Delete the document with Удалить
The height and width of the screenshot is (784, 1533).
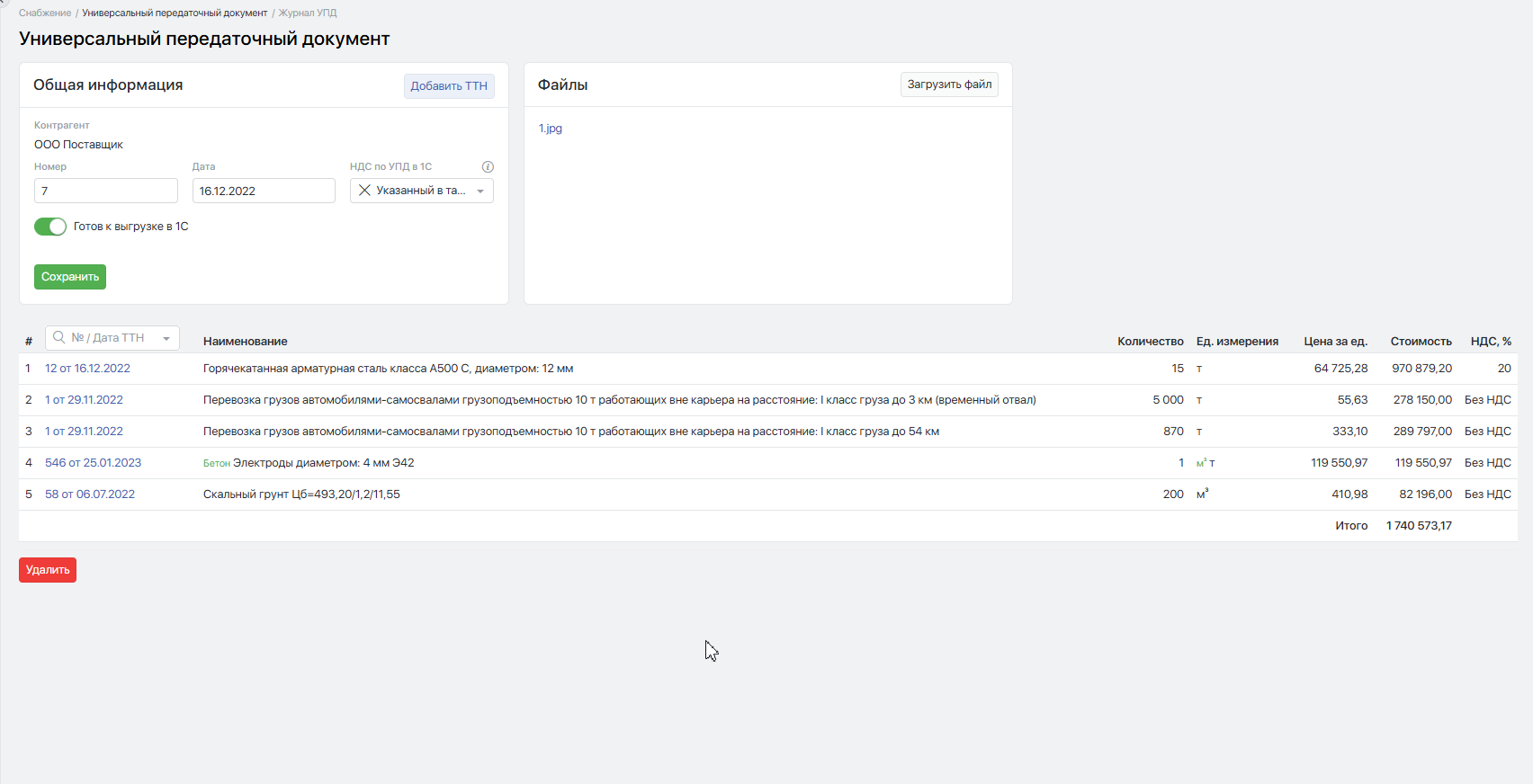[48, 570]
